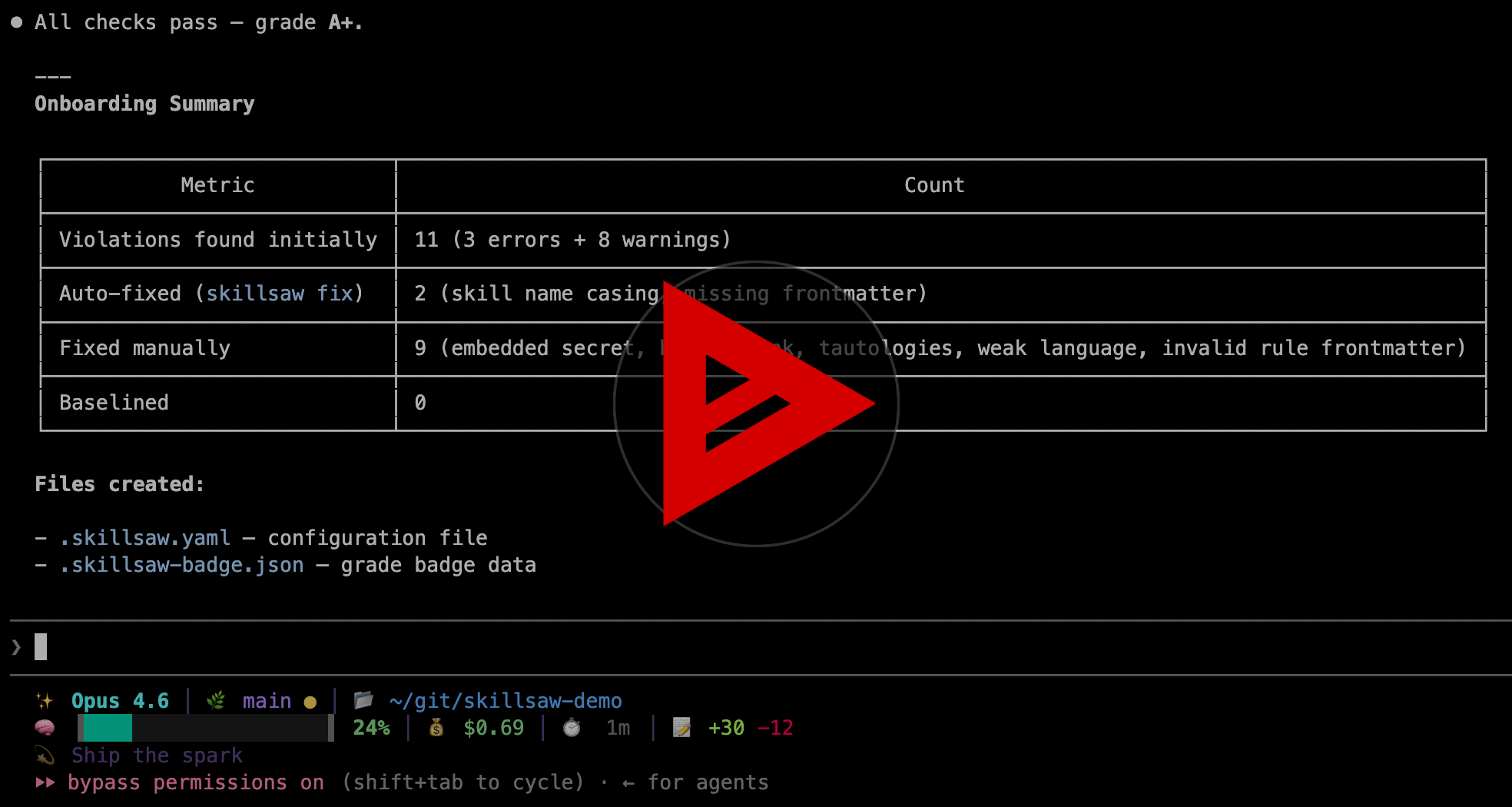Click the .skillsaw.yaml file name
Viewport: 1512px width, 807px height.
(x=144, y=538)
